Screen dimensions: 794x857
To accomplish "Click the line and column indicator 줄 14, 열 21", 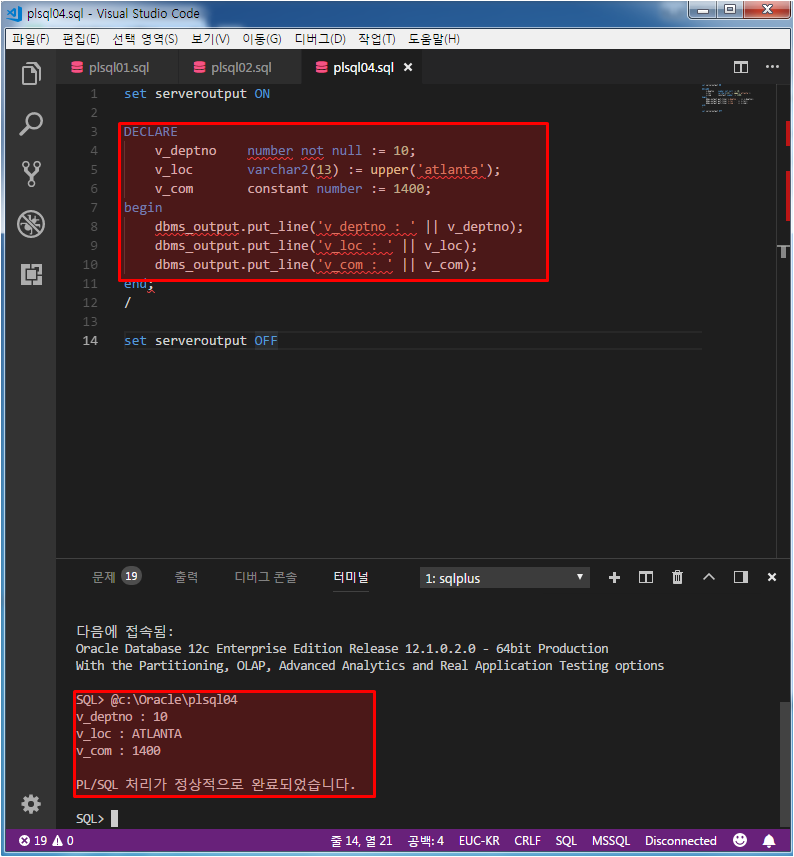I will [361, 841].
